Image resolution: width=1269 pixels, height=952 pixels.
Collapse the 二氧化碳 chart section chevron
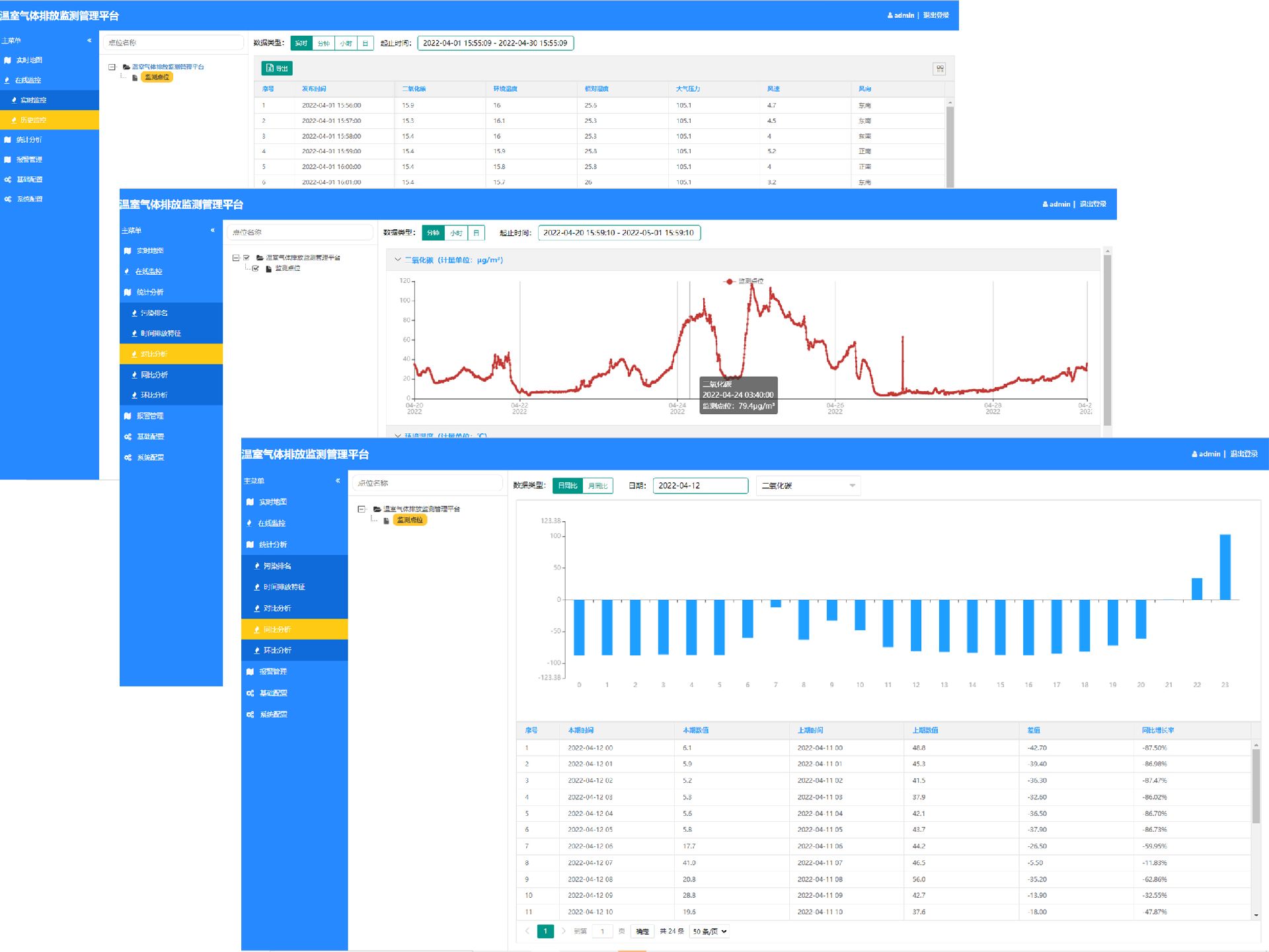(x=397, y=260)
